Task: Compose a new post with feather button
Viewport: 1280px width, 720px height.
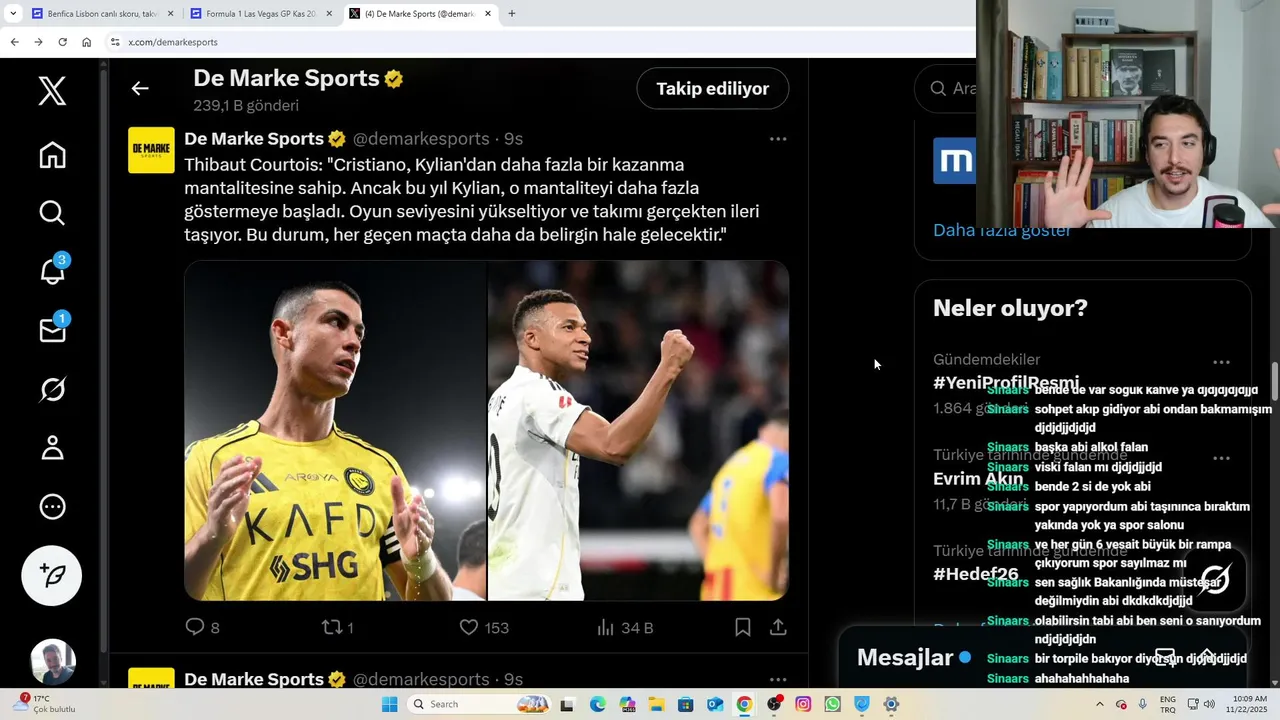Action: click(52, 575)
